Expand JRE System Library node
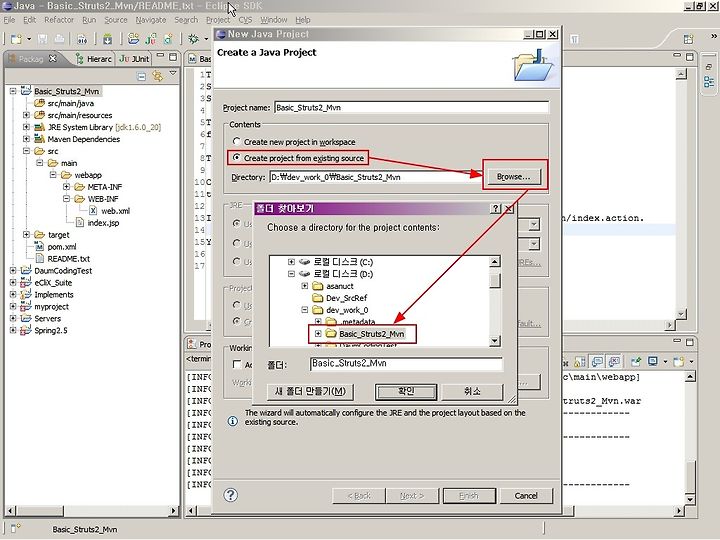The image size is (720, 540). pos(27,127)
